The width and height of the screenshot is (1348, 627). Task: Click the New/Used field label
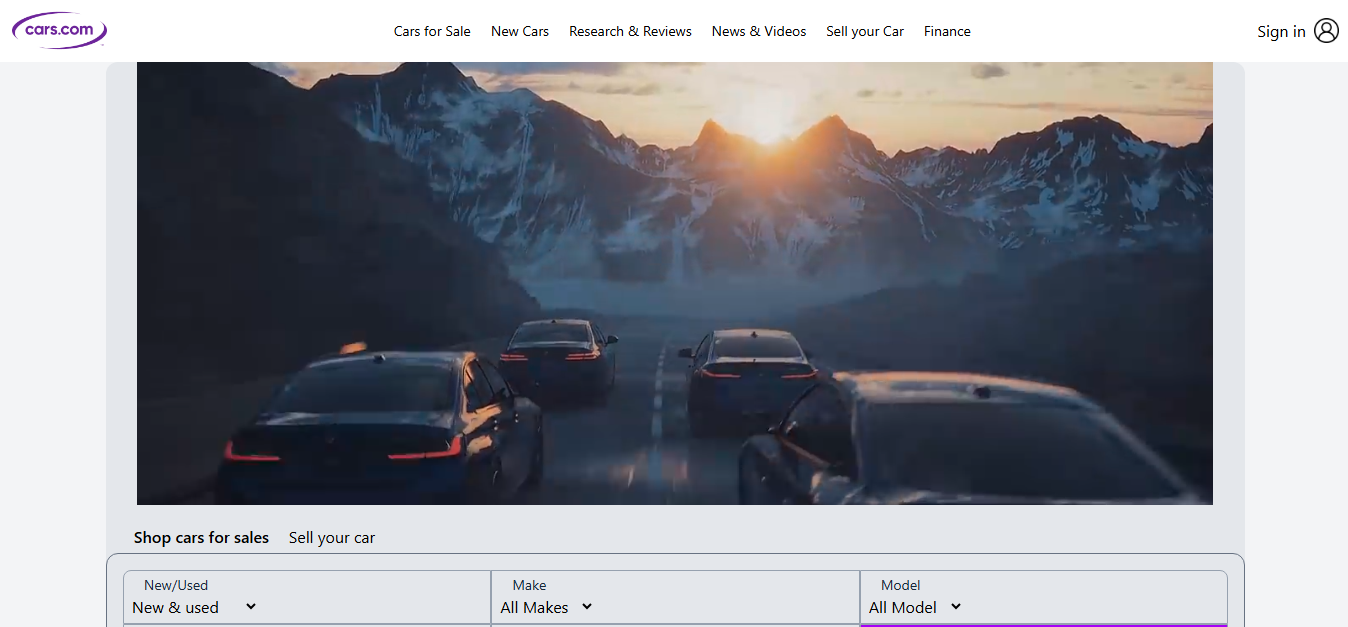pyautogui.click(x=176, y=585)
